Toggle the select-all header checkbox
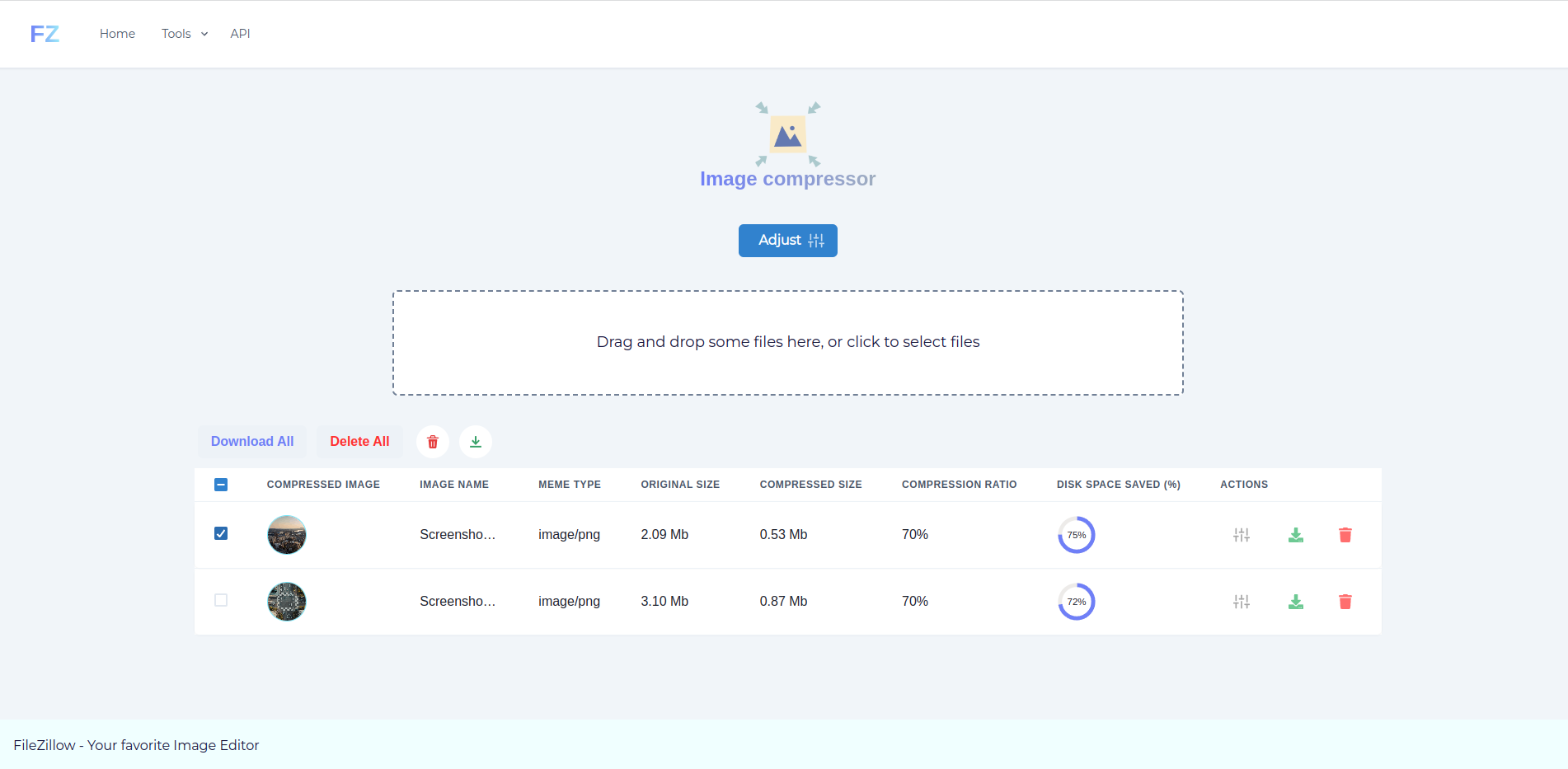Viewport: 1568px width, 769px height. [221, 485]
